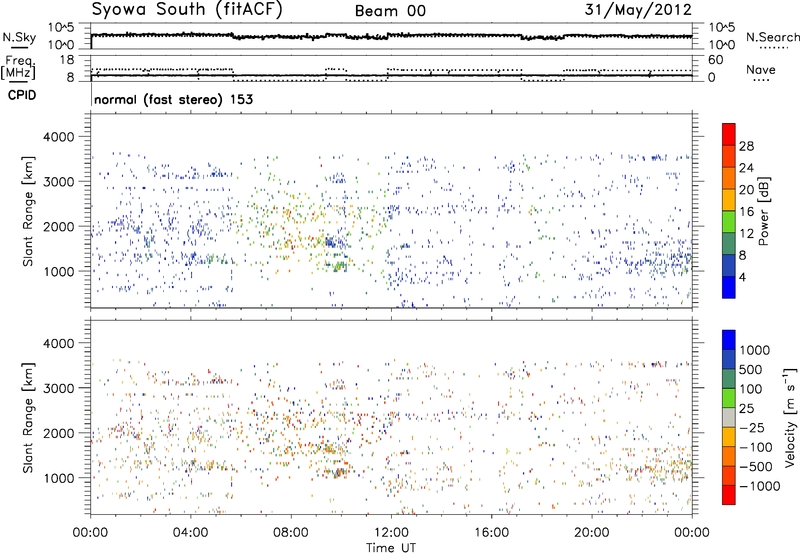Click the "N.Search" legend label
The image size is (800, 554).
[773, 37]
